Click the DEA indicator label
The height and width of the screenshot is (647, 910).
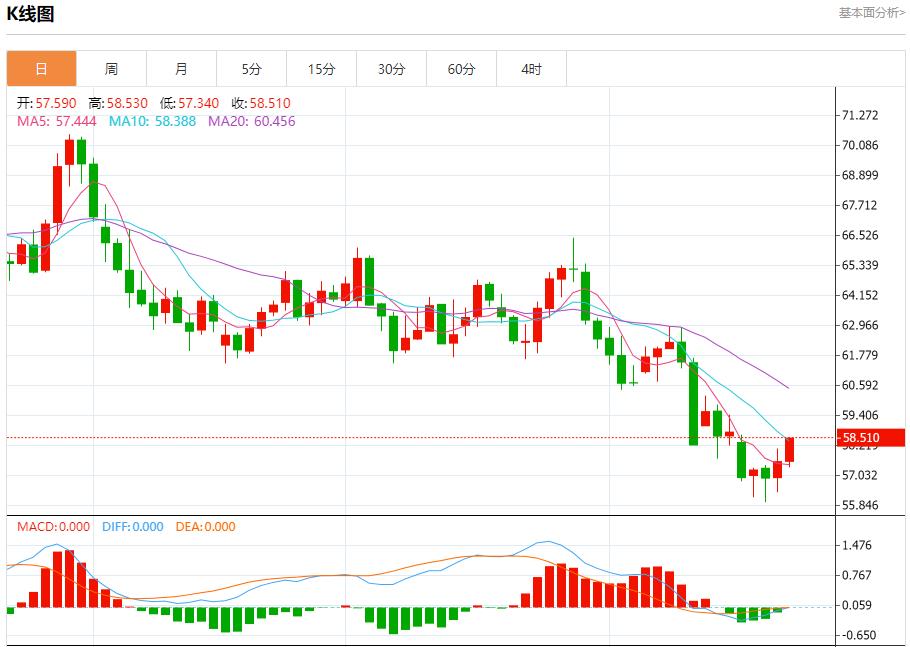tap(205, 527)
